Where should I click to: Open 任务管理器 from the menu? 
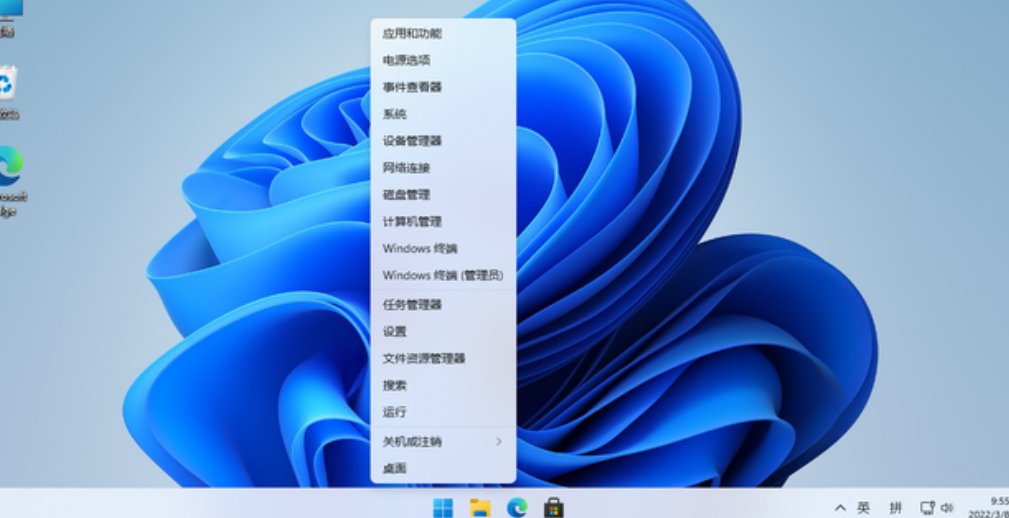tap(412, 304)
